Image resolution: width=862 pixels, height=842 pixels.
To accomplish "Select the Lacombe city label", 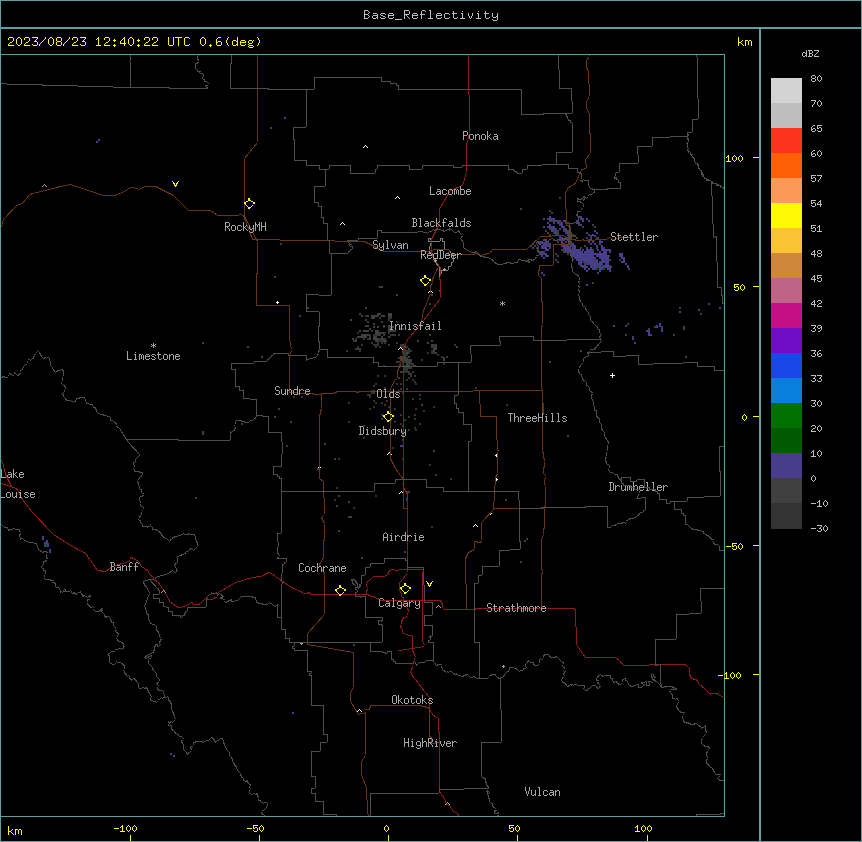I will tap(450, 191).
